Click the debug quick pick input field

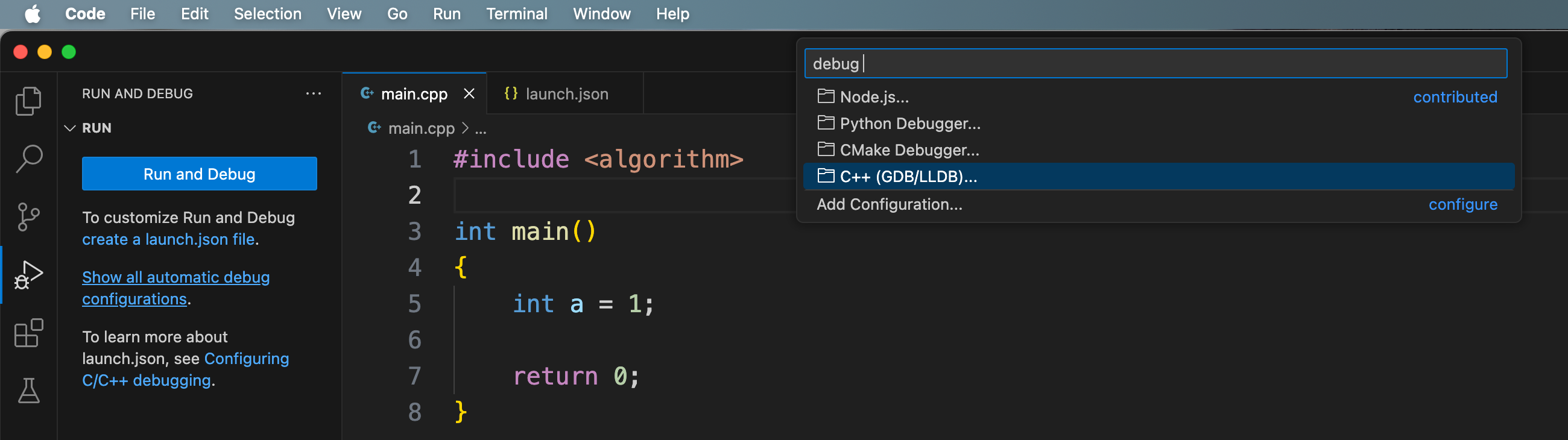point(1155,64)
